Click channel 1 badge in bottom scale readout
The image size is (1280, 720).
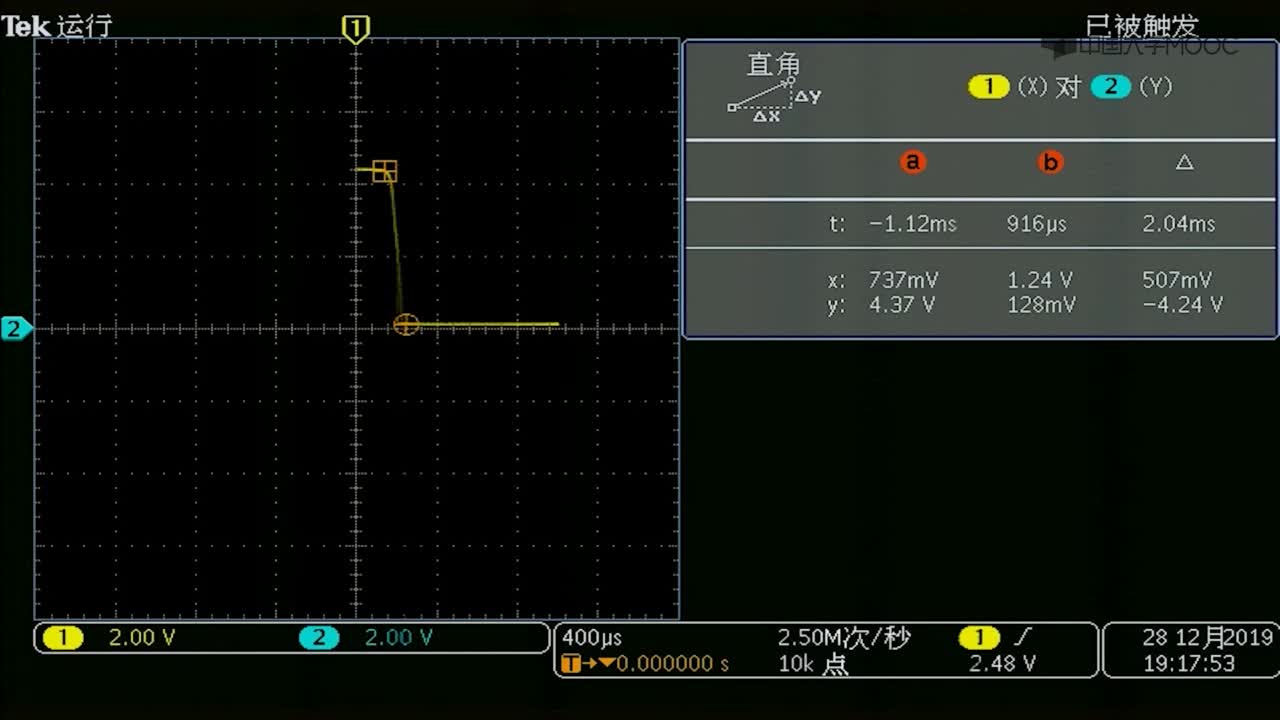click(x=63, y=638)
